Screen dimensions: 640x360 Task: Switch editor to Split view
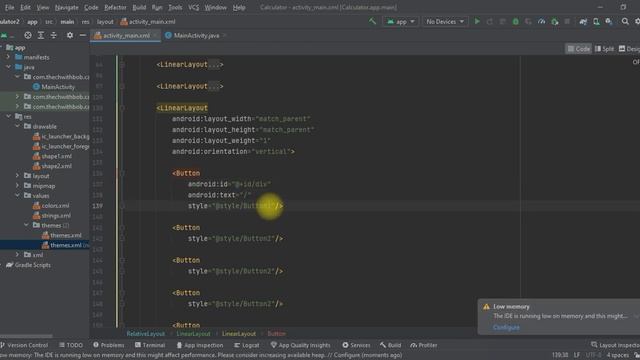(604, 49)
